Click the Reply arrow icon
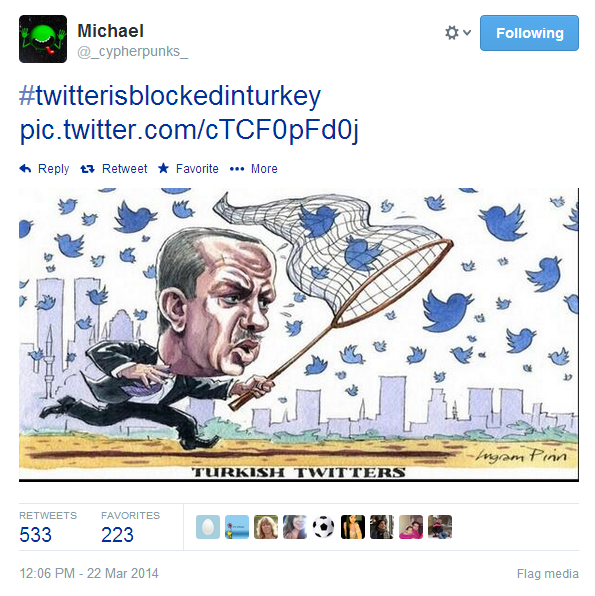 pos(25,168)
